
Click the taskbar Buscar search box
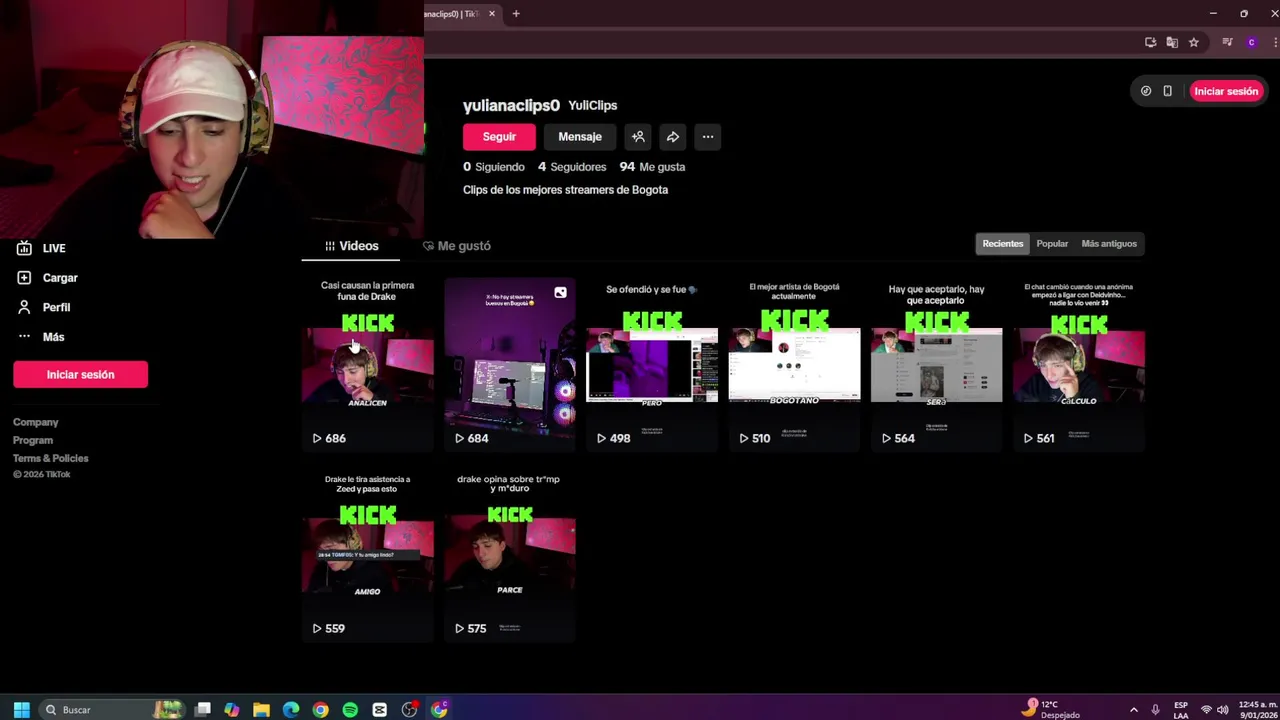point(112,709)
